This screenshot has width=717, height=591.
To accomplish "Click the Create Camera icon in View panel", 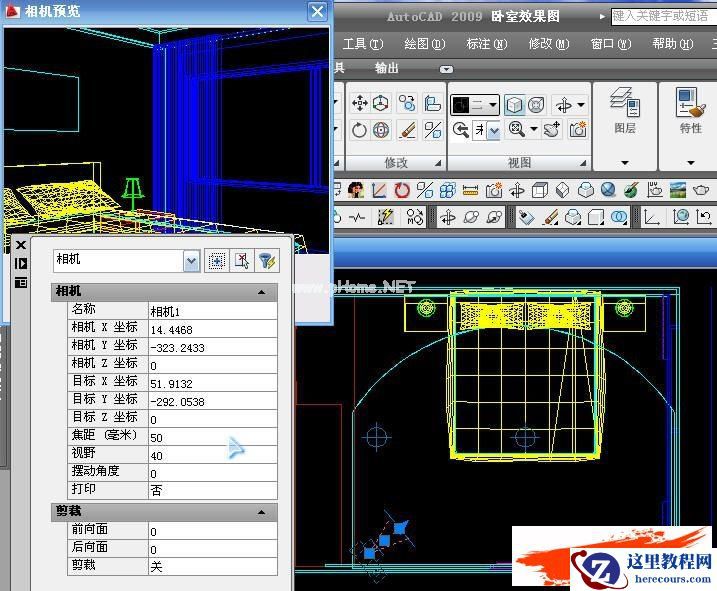I will coord(578,130).
